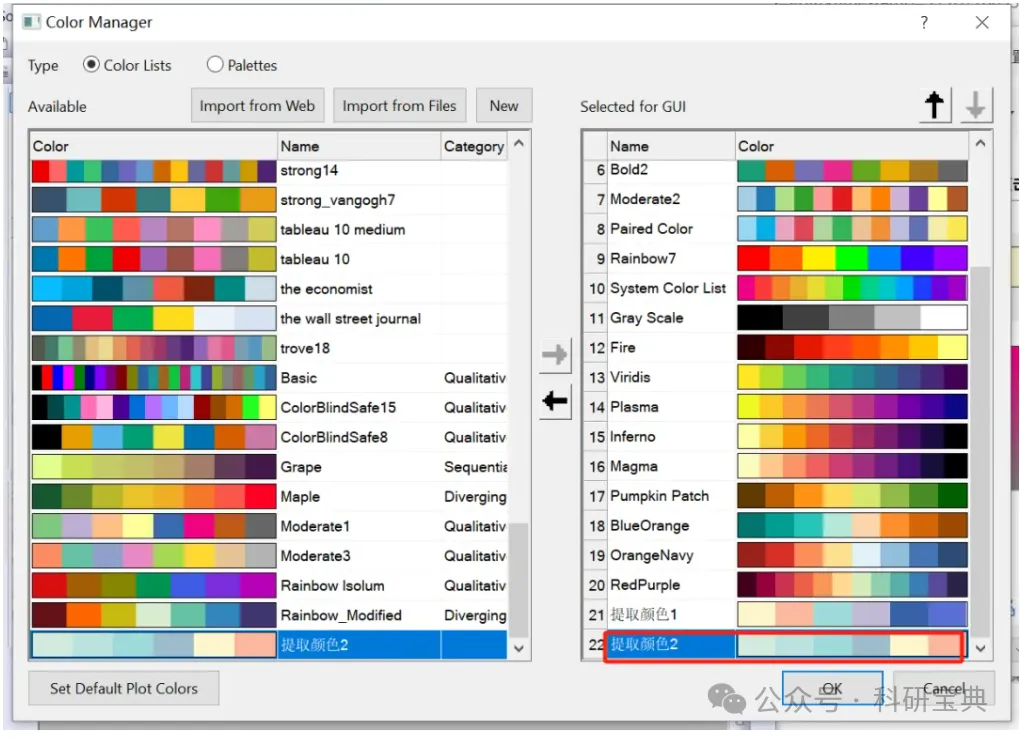Screen dimensions: 1020x741
Task: Click Set Default Plot Colors
Action: pos(124,688)
